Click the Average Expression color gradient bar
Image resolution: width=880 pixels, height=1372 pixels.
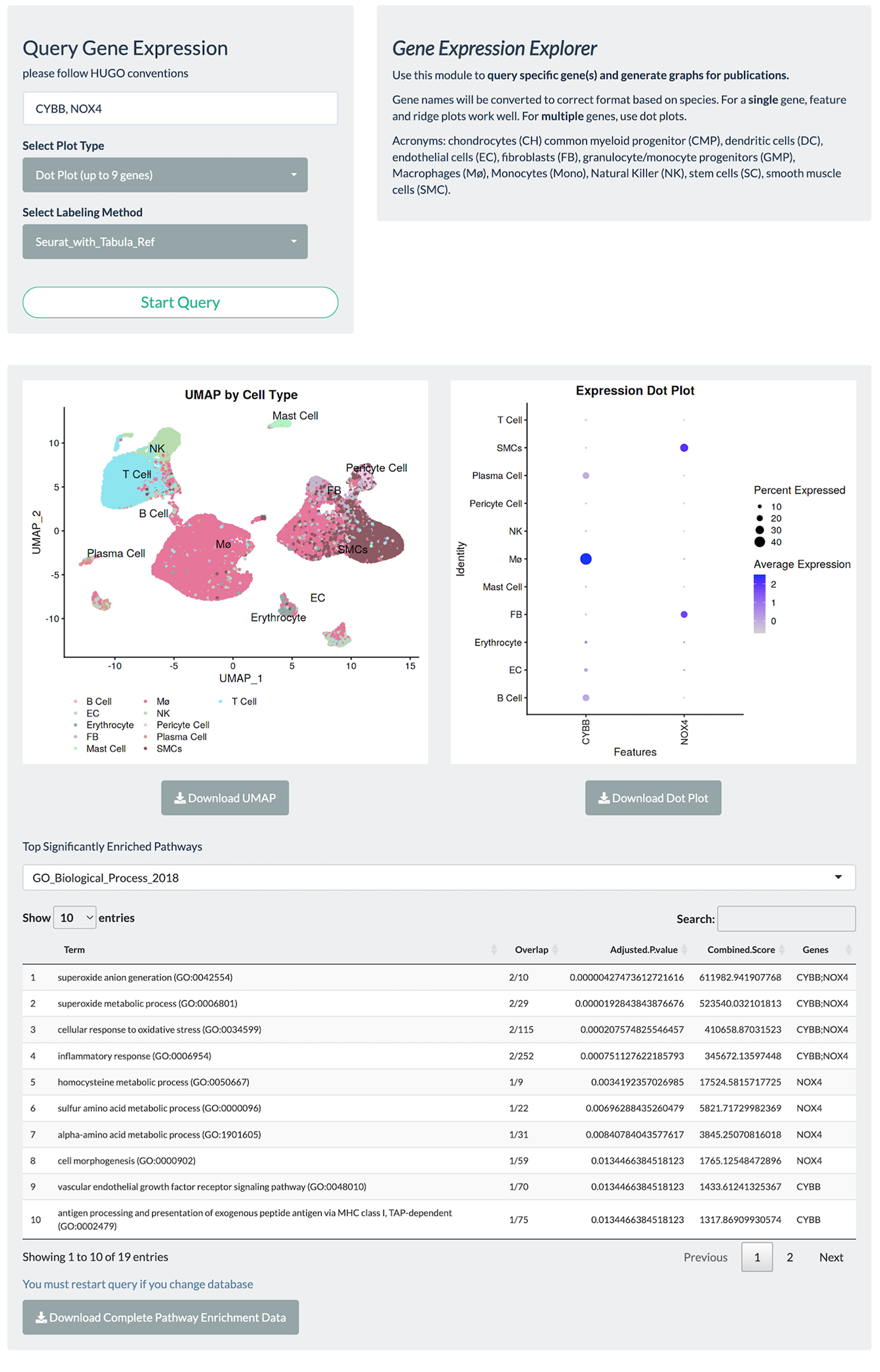pos(759,604)
